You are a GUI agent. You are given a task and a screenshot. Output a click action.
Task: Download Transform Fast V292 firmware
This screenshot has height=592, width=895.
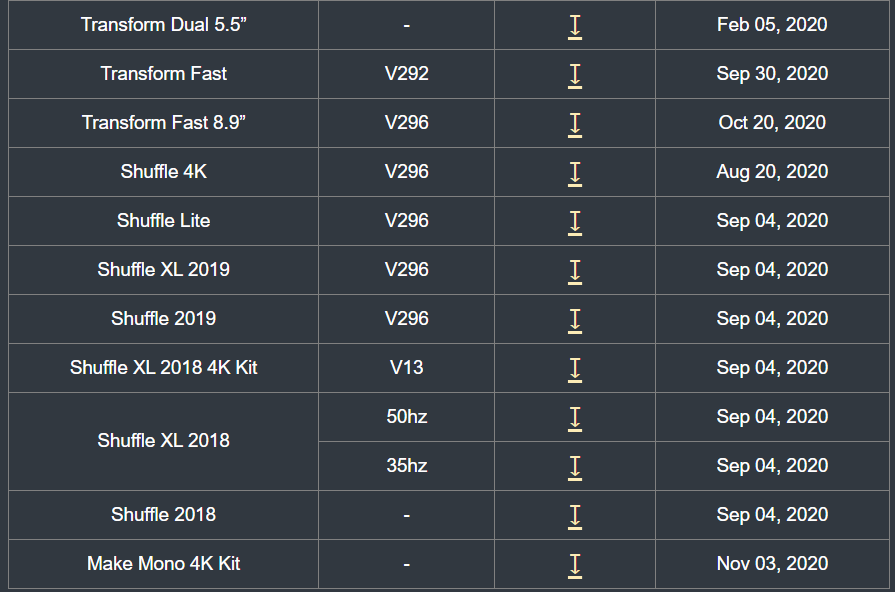click(x=575, y=76)
